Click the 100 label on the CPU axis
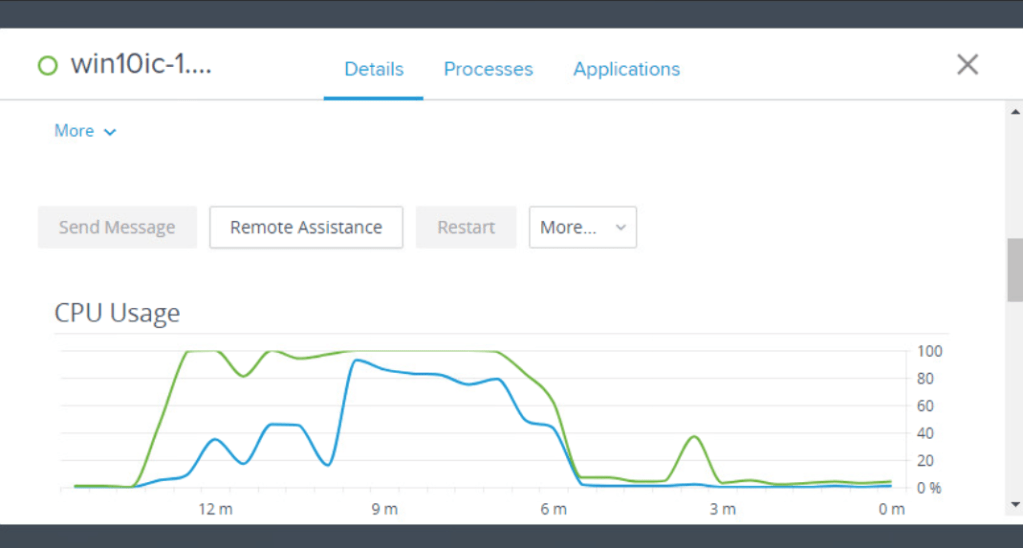The image size is (1023, 548). pos(930,352)
